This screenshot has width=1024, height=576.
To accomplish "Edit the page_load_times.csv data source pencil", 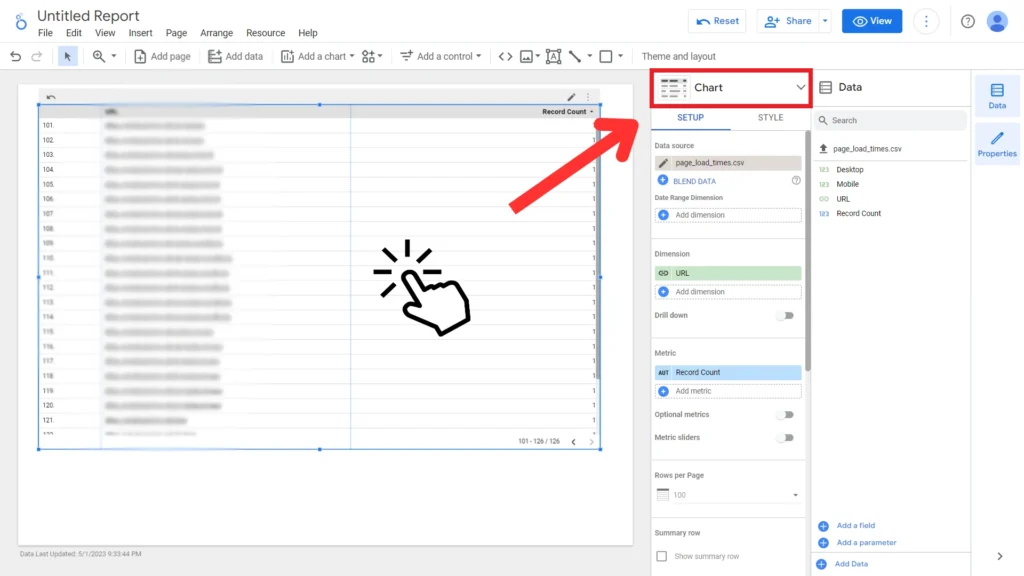I will pyautogui.click(x=663, y=163).
